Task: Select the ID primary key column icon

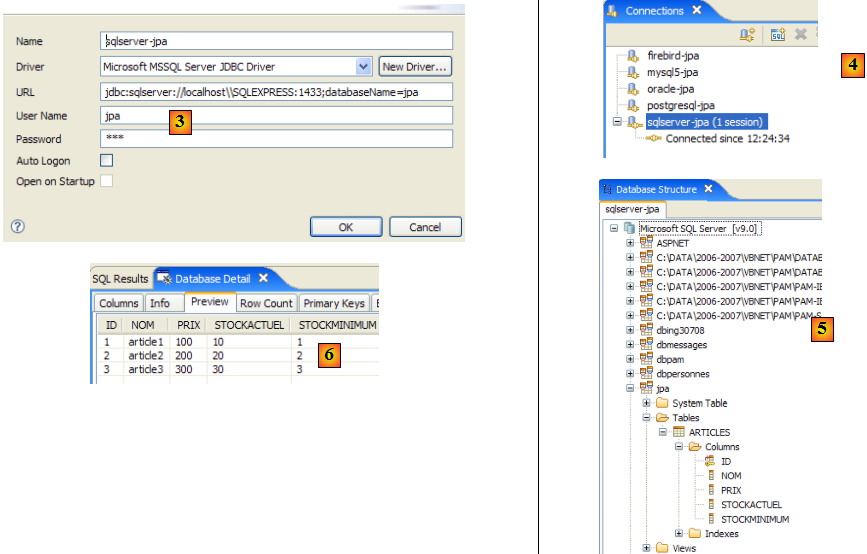Action: click(710, 461)
